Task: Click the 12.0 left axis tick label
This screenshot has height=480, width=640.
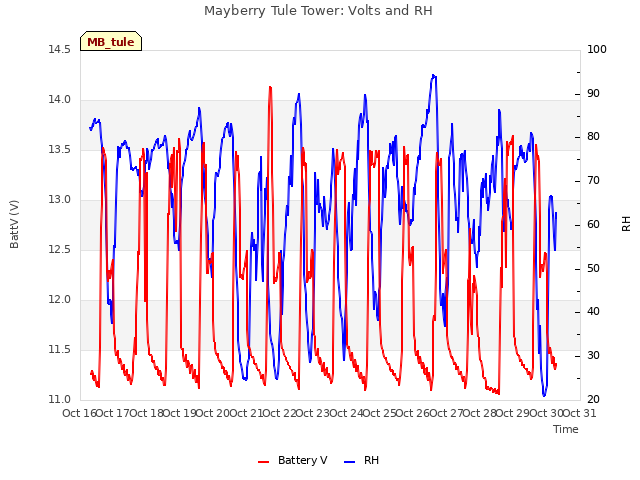Action: point(59,300)
